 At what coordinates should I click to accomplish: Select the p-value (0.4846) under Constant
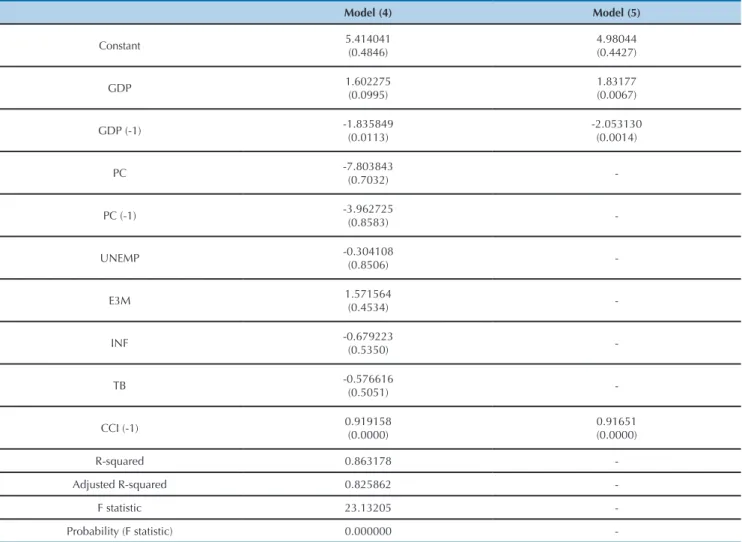(x=368, y=53)
